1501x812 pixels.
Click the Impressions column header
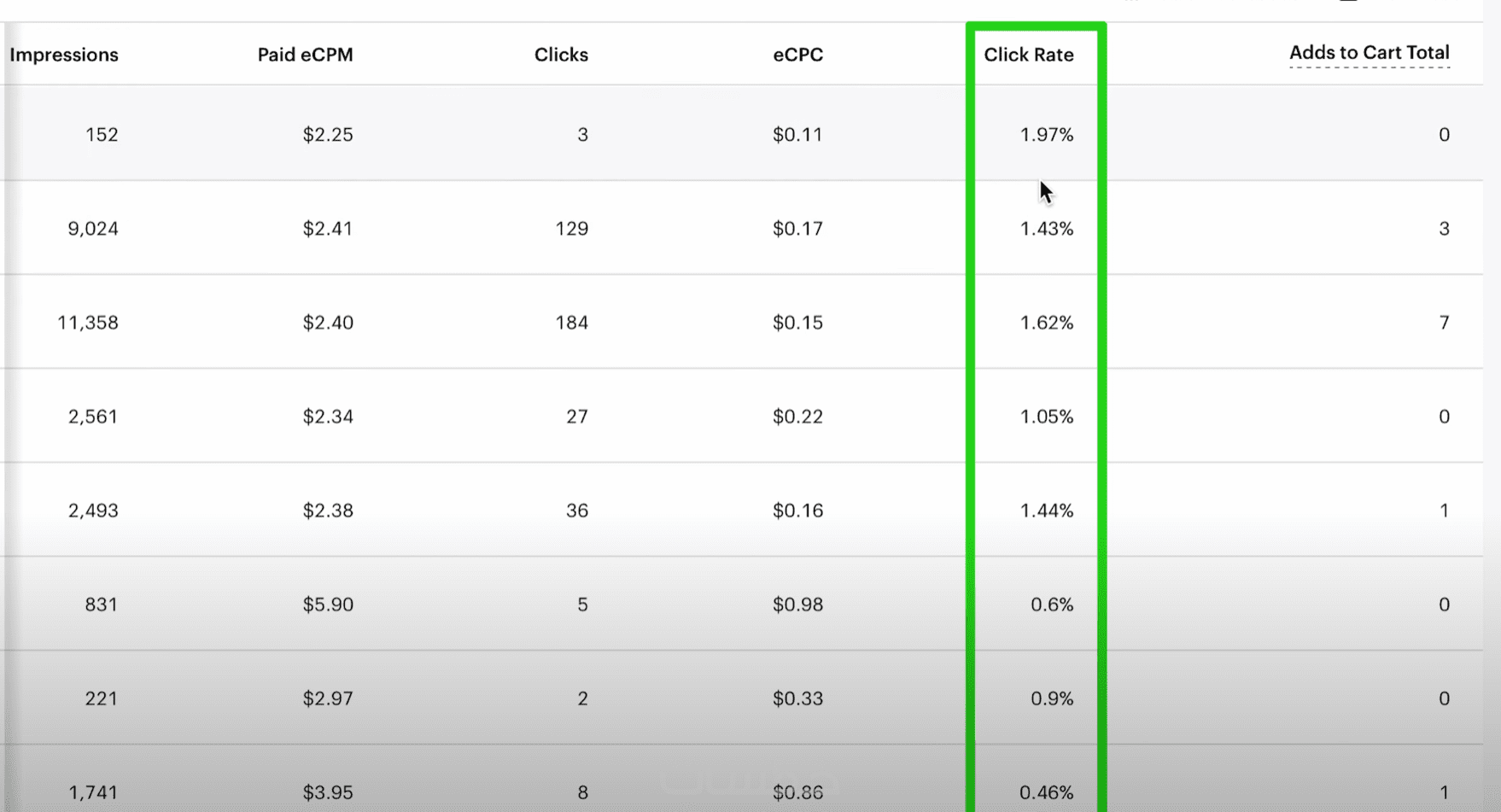[64, 55]
